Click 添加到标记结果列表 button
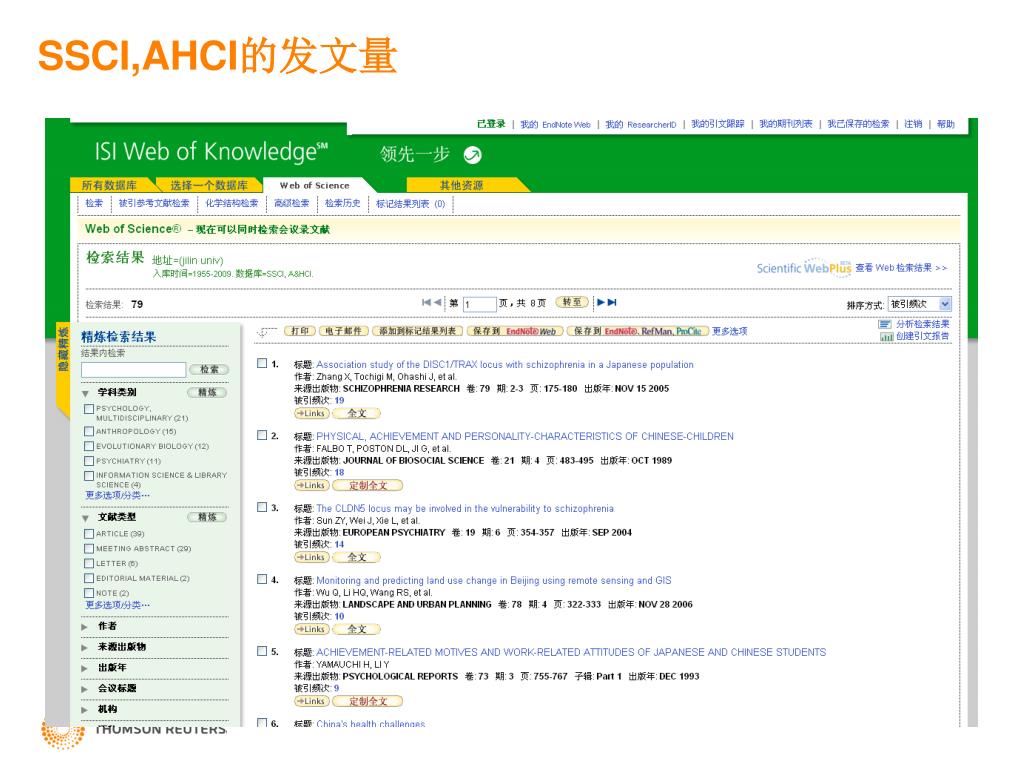The width and height of the screenshot is (1024, 768). (418, 331)
